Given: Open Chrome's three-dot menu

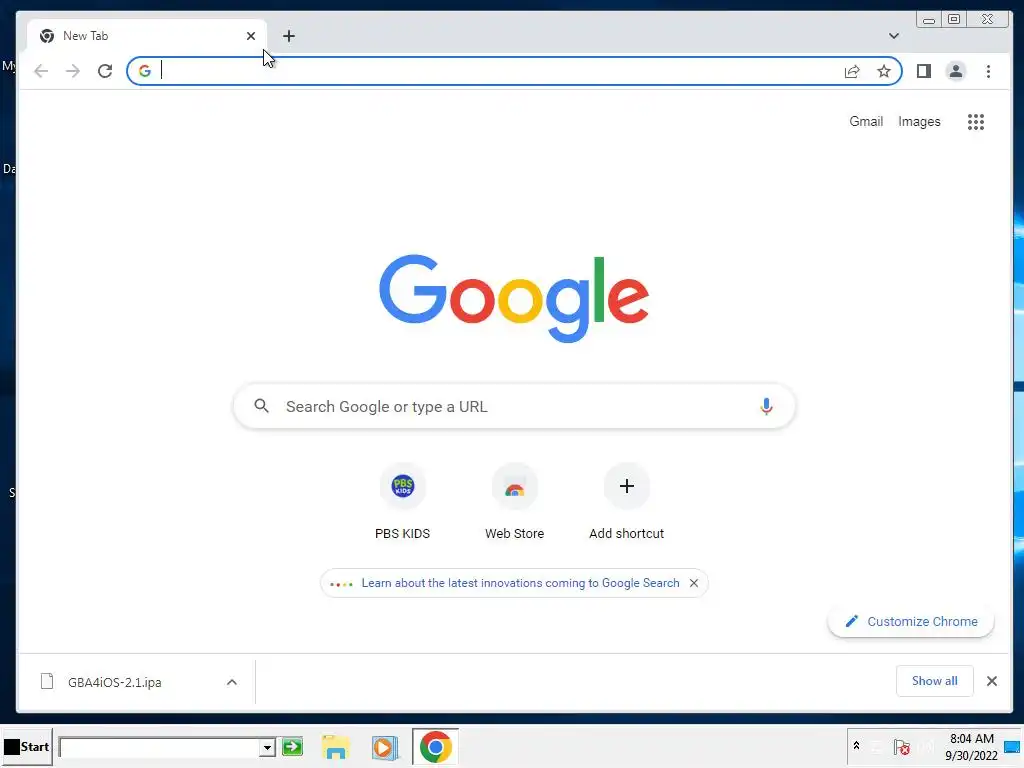Looking at the screenshot, I should [988, 71].
